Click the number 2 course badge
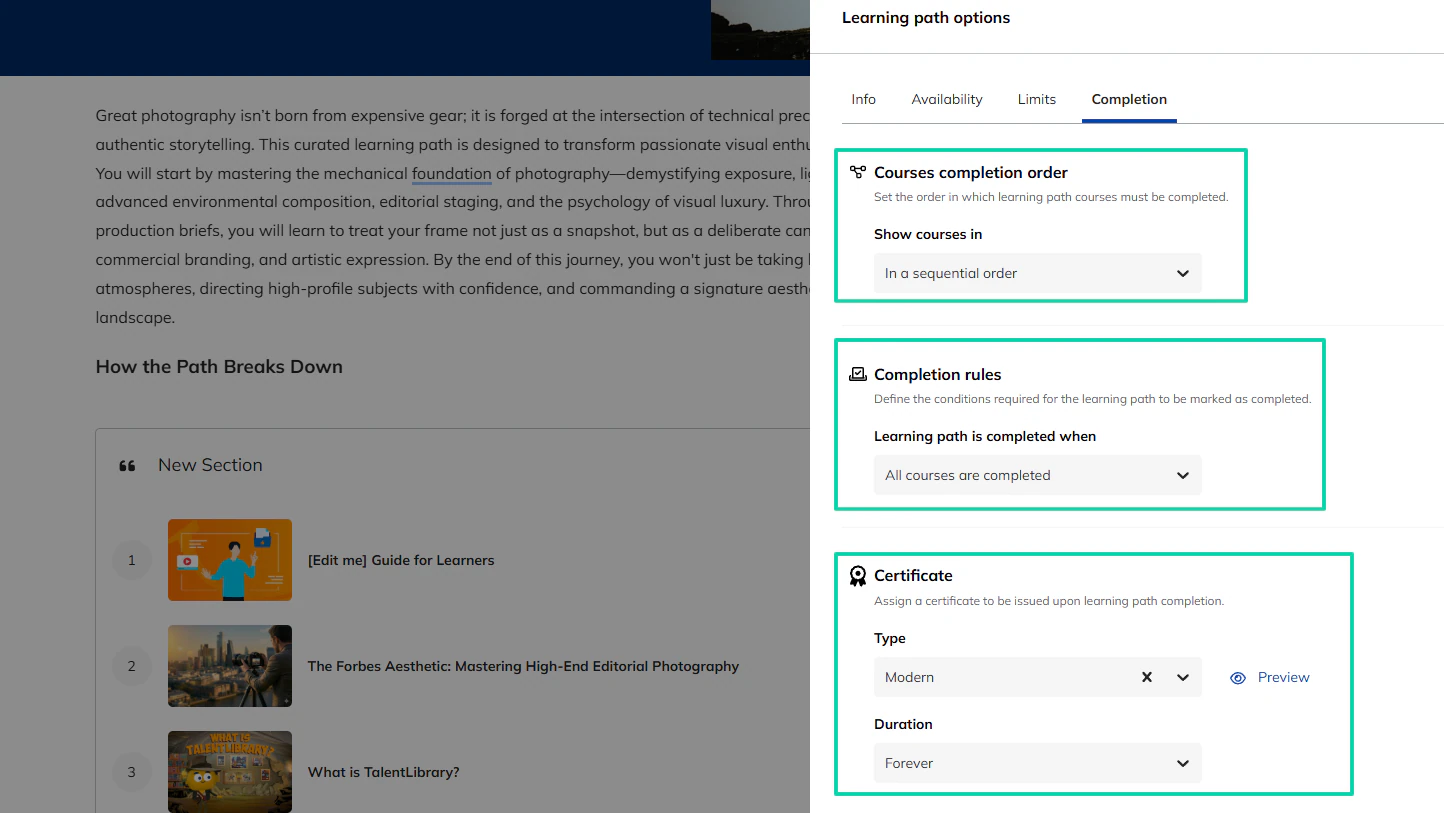The image size is (1444, 813). point(132,666)
